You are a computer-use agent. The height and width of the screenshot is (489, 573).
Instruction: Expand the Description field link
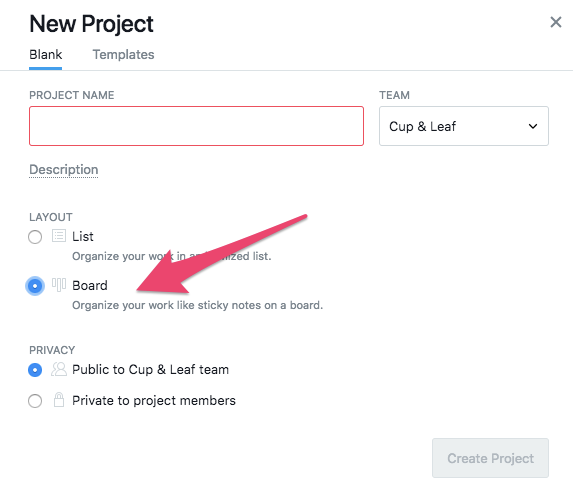64,170
